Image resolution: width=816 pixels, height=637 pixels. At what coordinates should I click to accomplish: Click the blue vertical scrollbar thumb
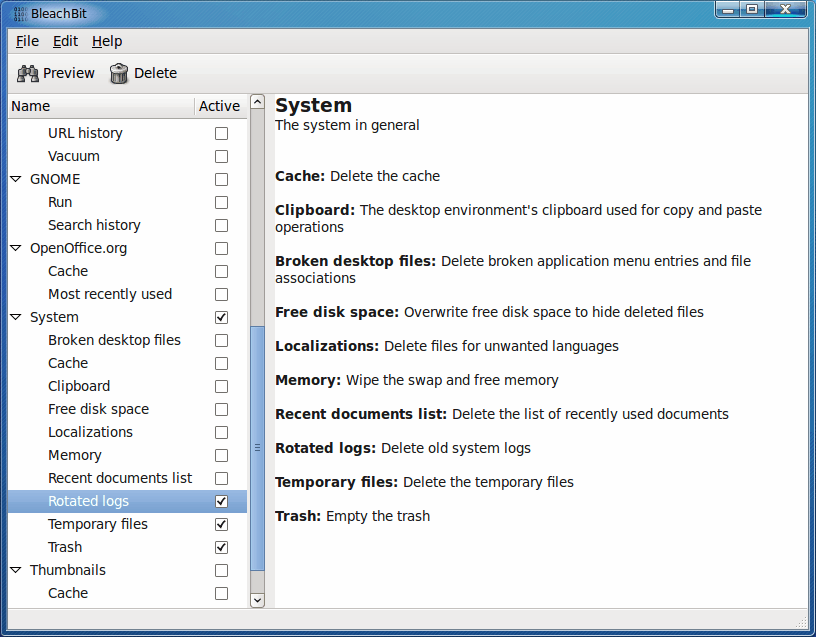pyautogui.click(x=258, y=448)
